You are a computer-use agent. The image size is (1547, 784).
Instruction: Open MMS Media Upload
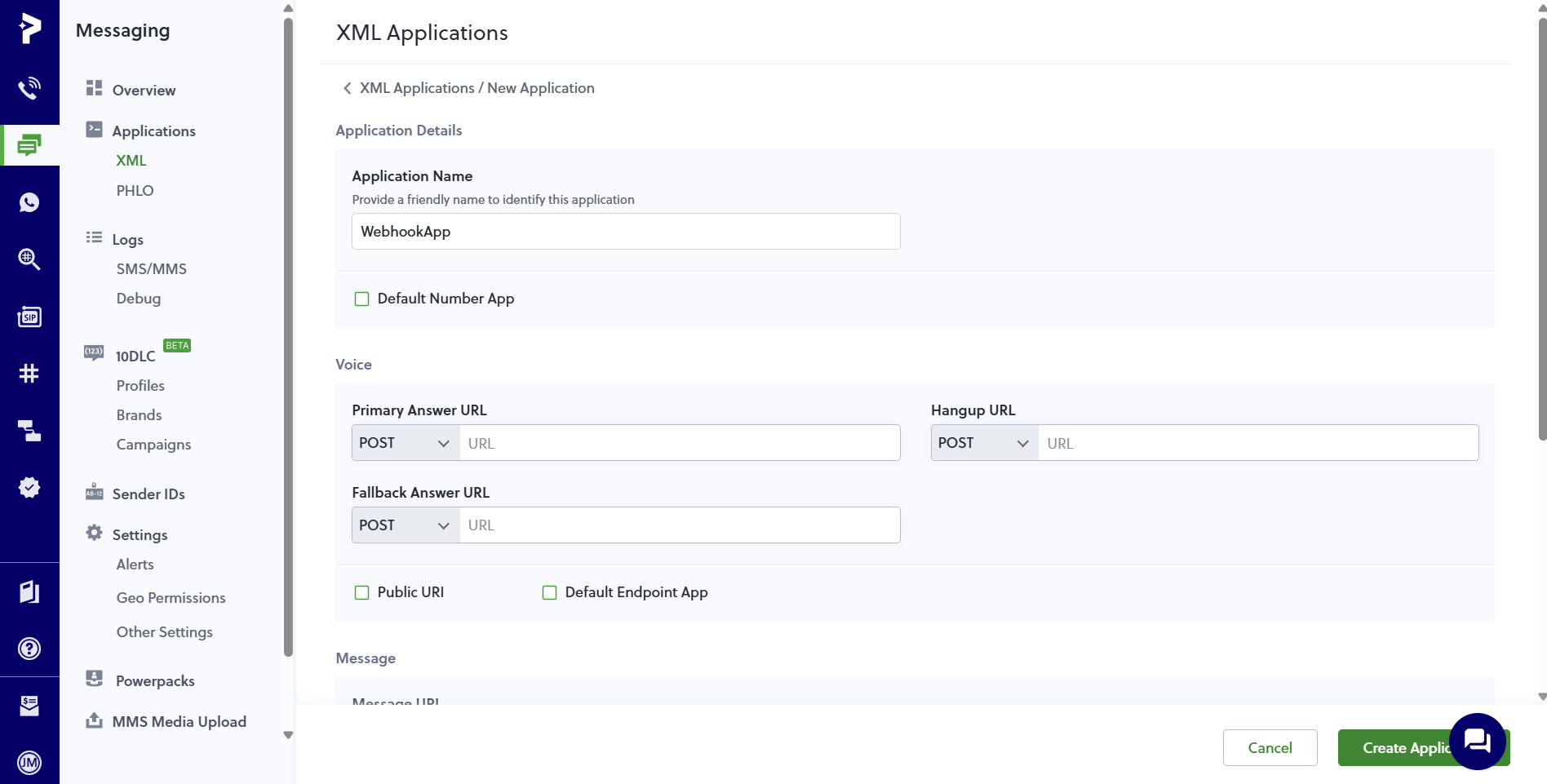coord(179,722)
